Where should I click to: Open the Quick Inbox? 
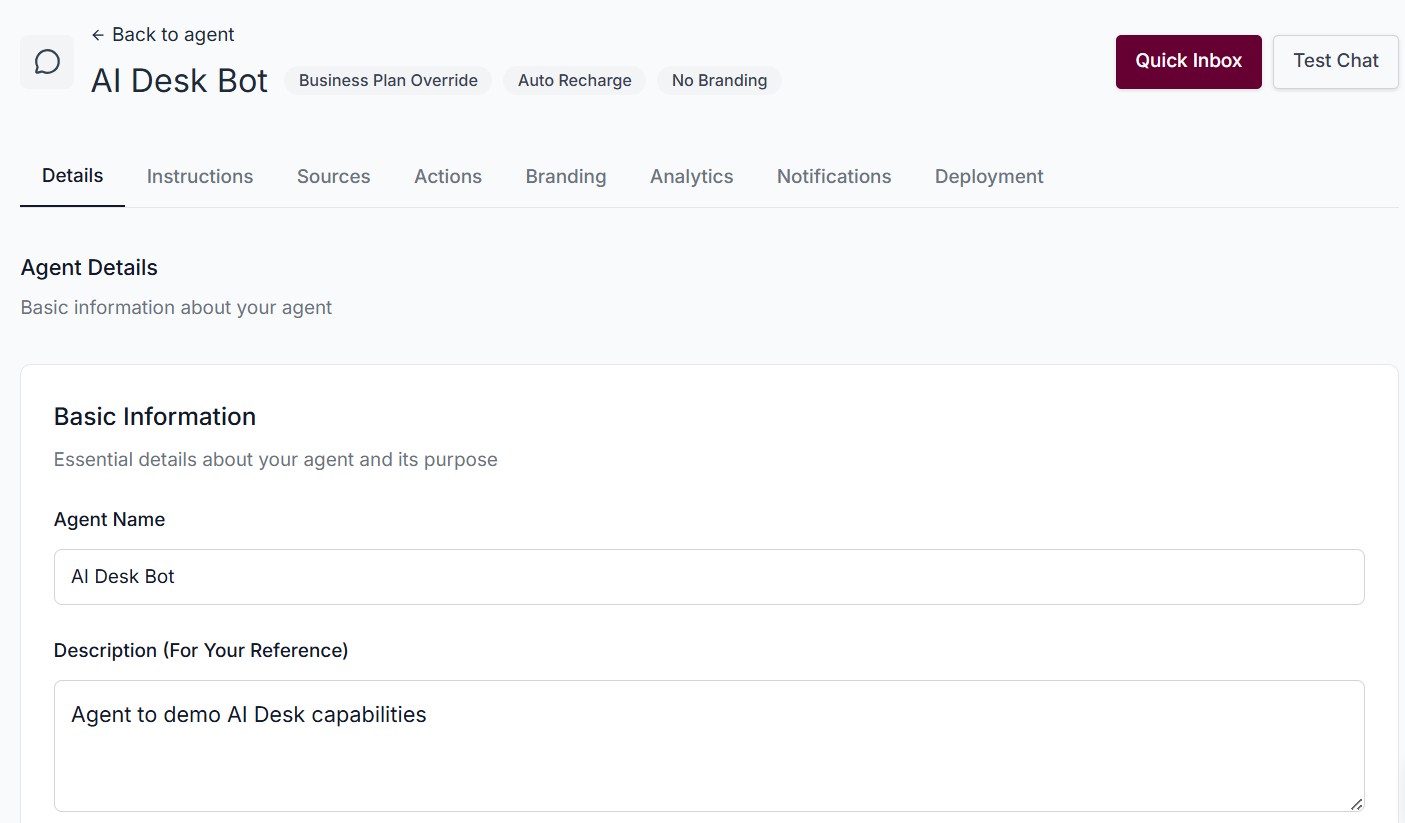[x=1188, y=61]
